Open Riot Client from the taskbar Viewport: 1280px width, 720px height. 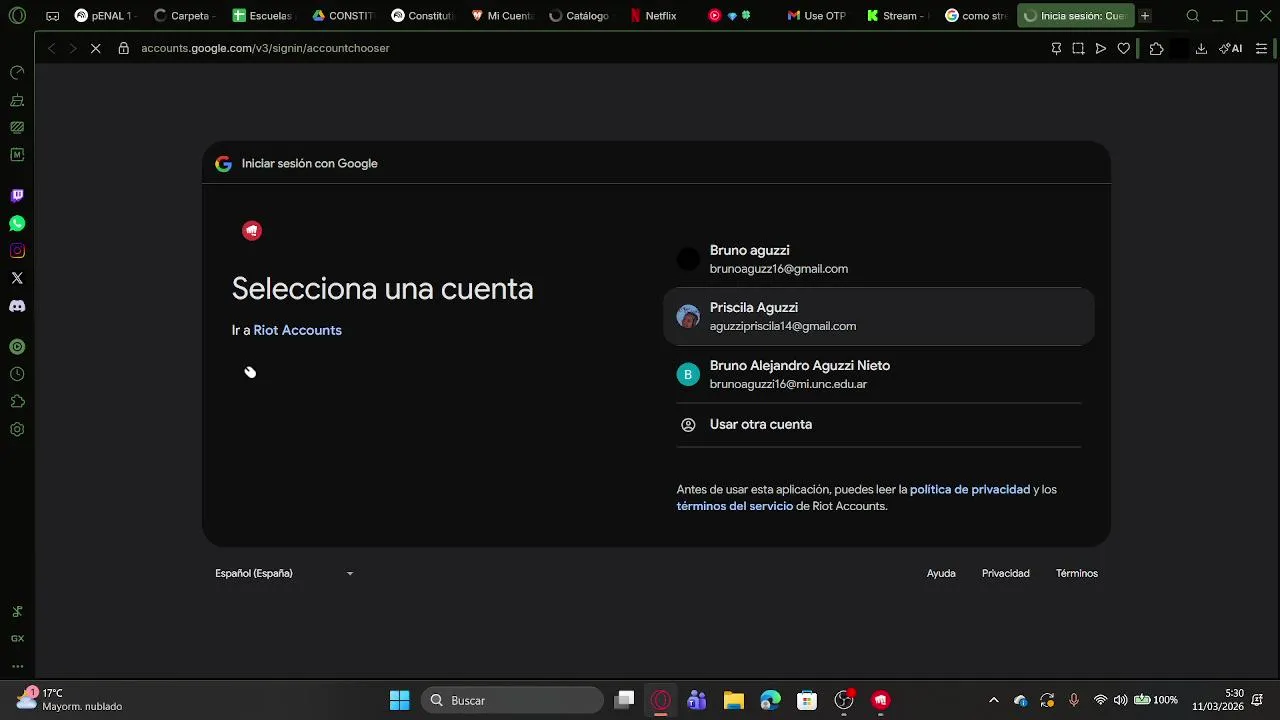(880, 700)
